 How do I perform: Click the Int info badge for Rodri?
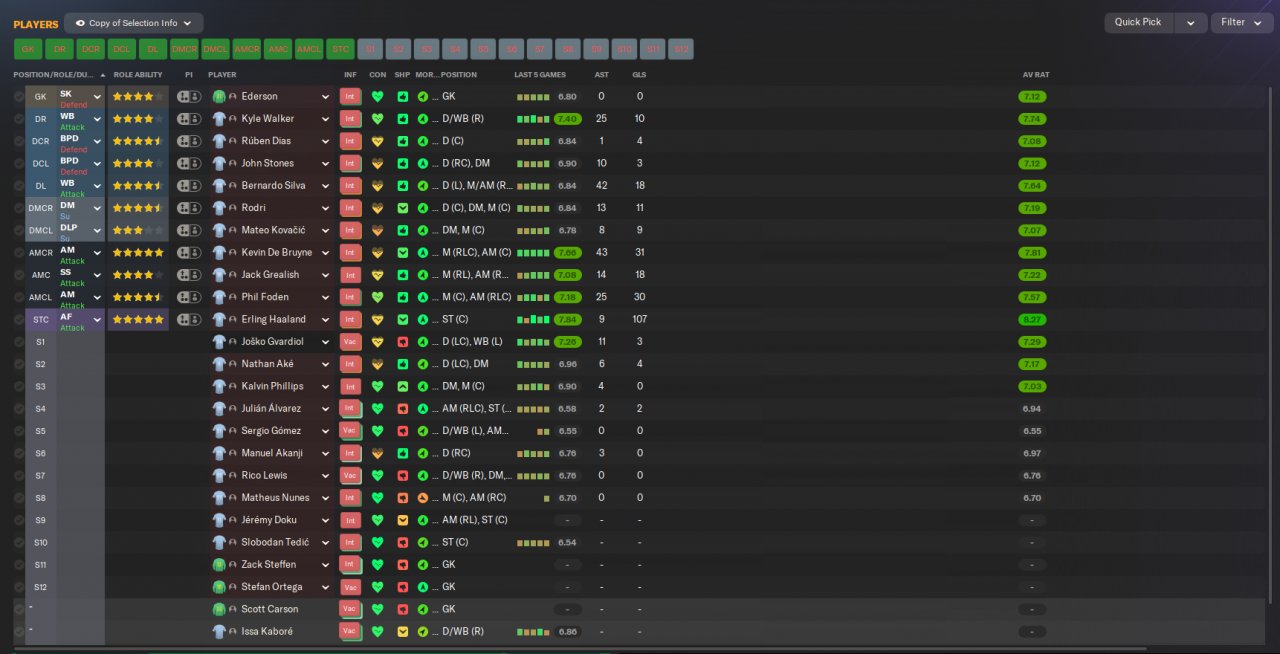coord(350,208)
